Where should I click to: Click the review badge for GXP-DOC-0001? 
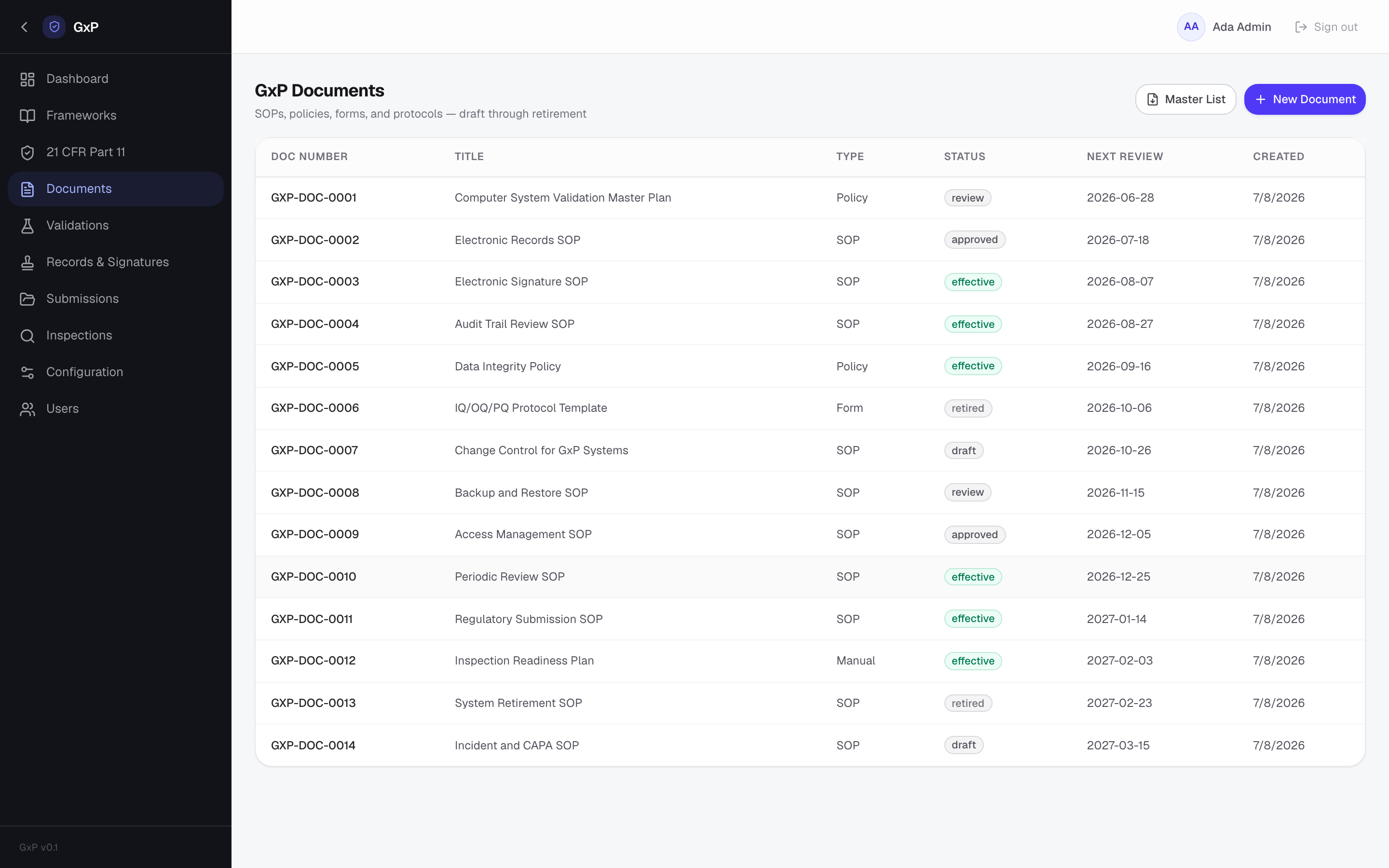click(967, 198)
